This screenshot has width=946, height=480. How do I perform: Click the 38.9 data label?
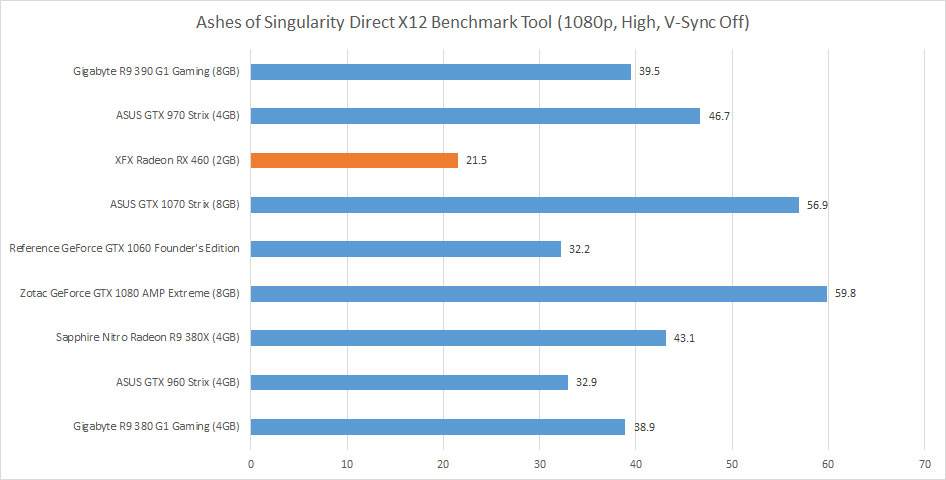644,427
